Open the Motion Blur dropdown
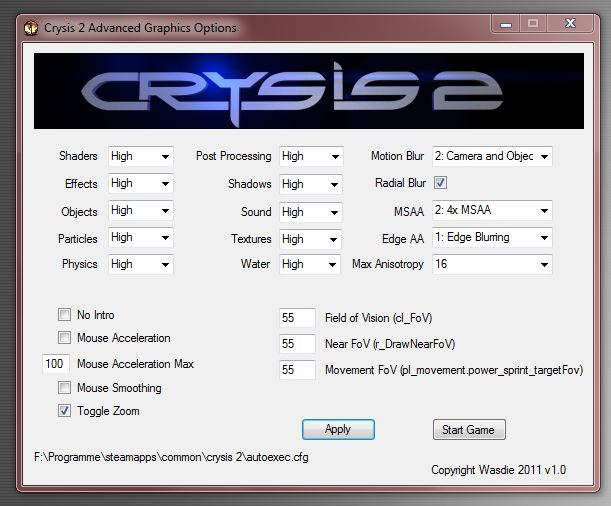 point(492,156)
